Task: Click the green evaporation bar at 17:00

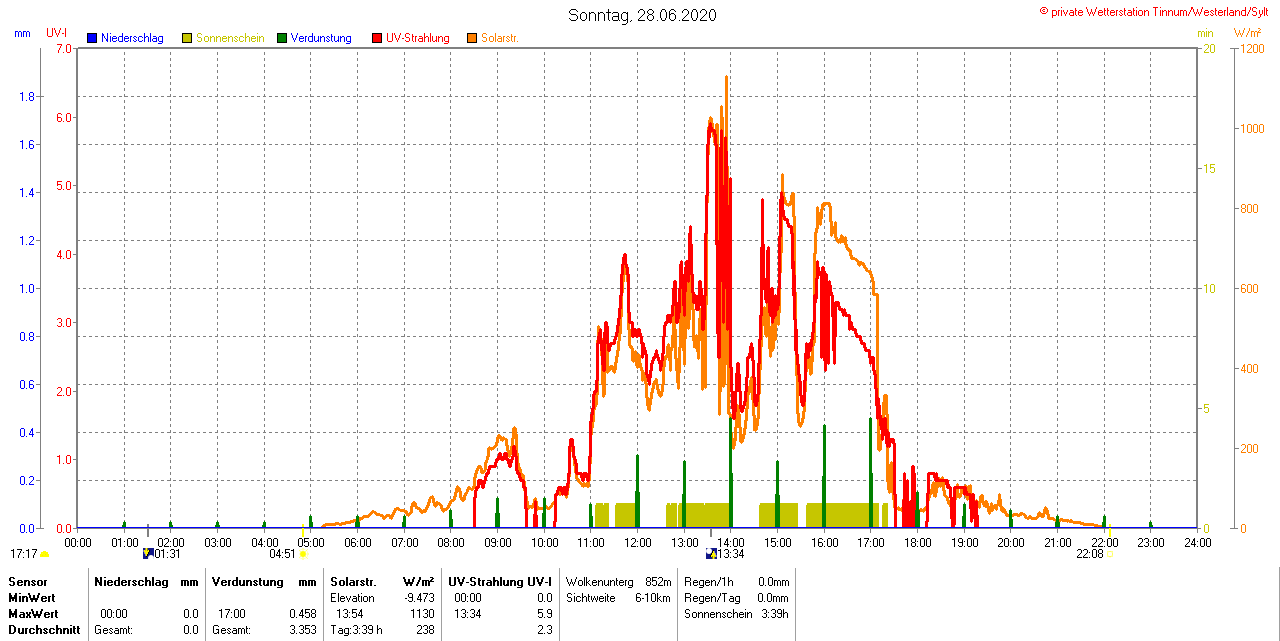Action: tap(870, 473)
